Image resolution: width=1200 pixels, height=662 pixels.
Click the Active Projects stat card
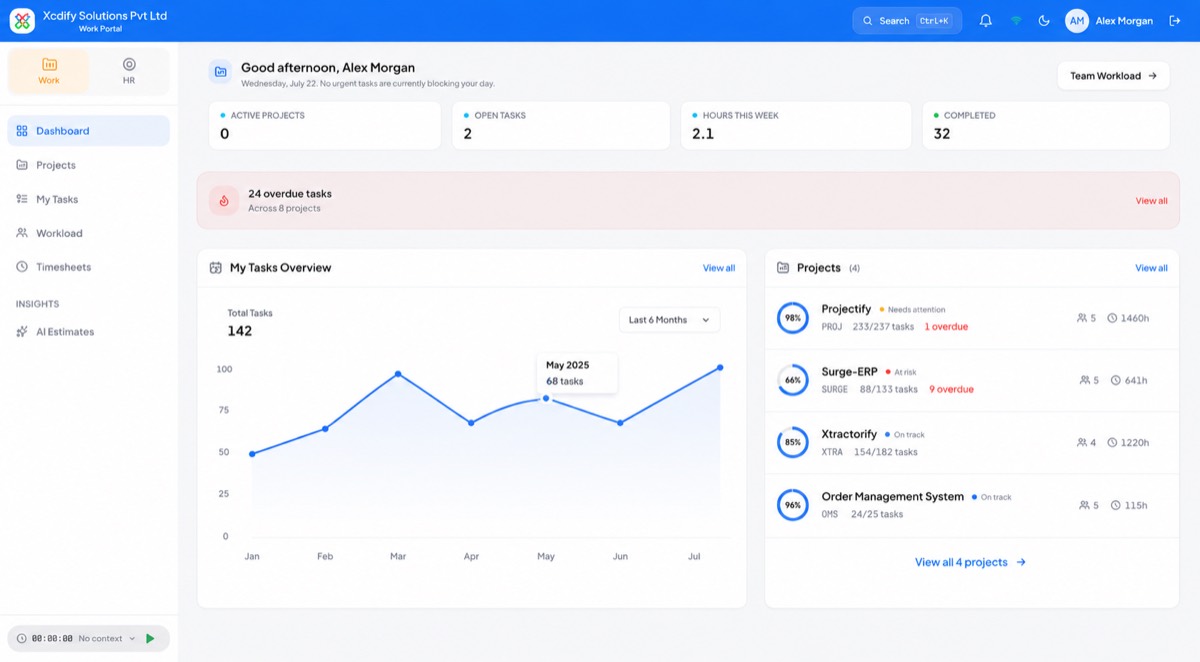tap(325, 125)
